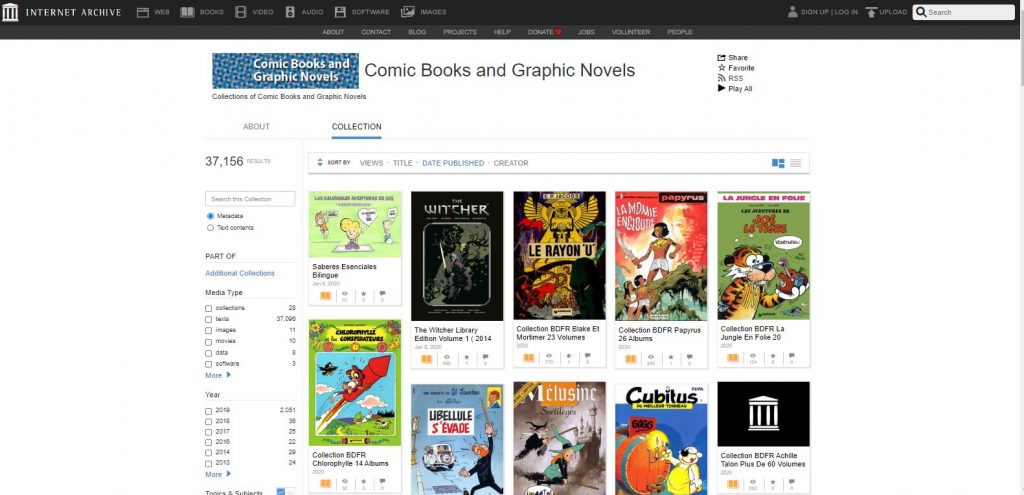1024x495 pixels.
Task: Open the PROJECTS menu link
Action: (460, 32)
